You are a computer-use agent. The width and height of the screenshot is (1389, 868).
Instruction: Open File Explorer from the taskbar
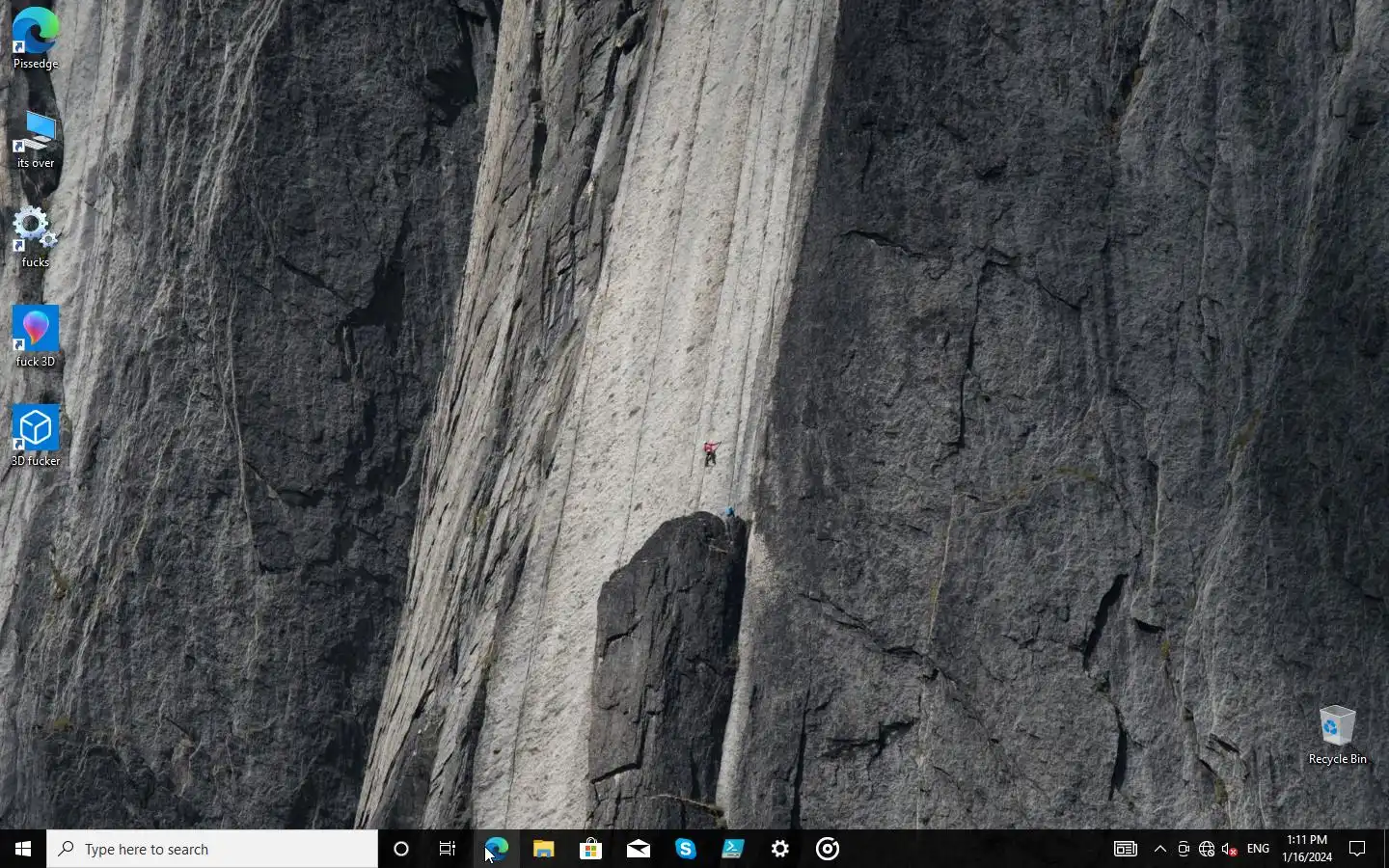click(x=543, y=849)
